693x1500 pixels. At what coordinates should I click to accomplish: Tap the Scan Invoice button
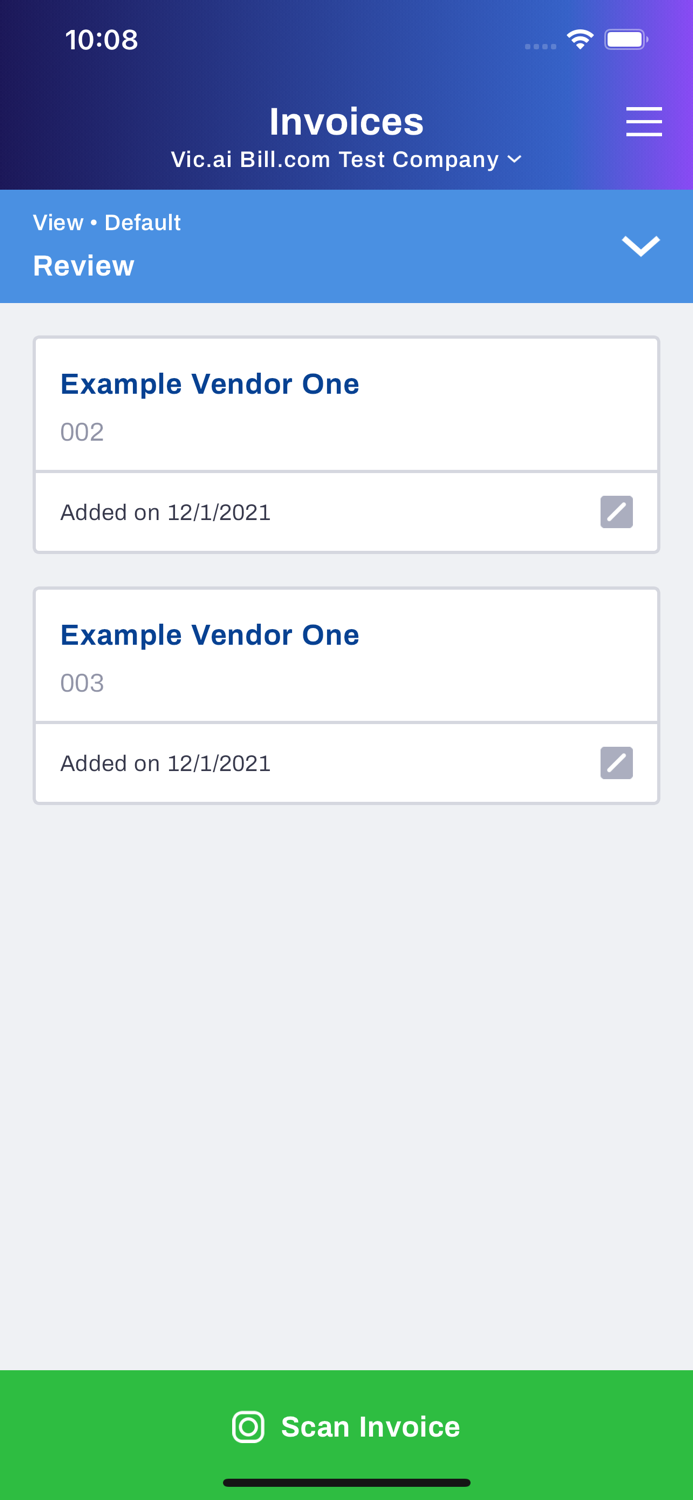tap(346, 1427)
